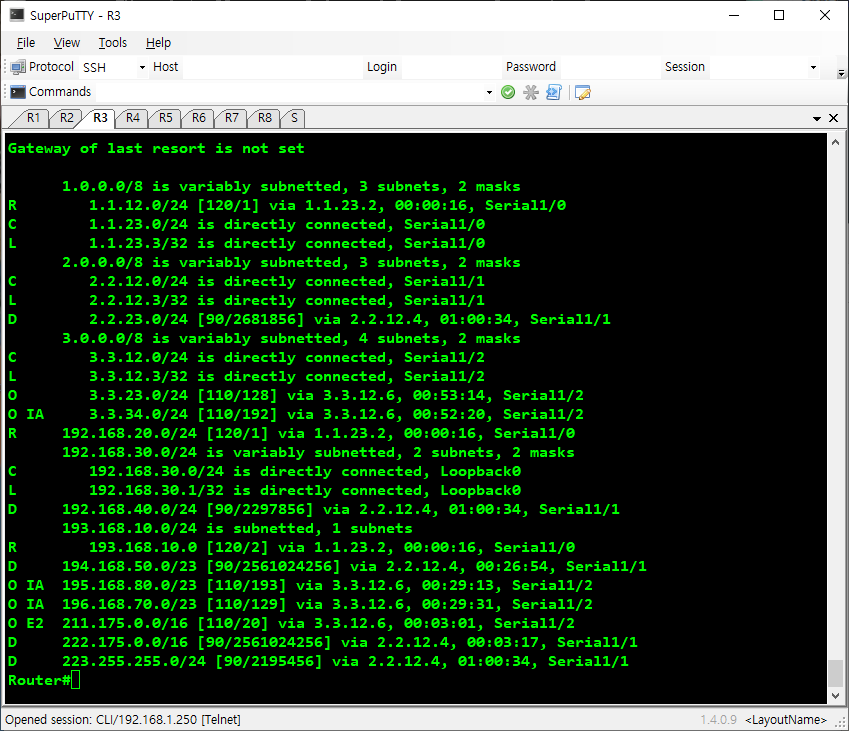
Task: Click the 192.168.20.0/24 RIP route line
Action: (x=291, y=433)
